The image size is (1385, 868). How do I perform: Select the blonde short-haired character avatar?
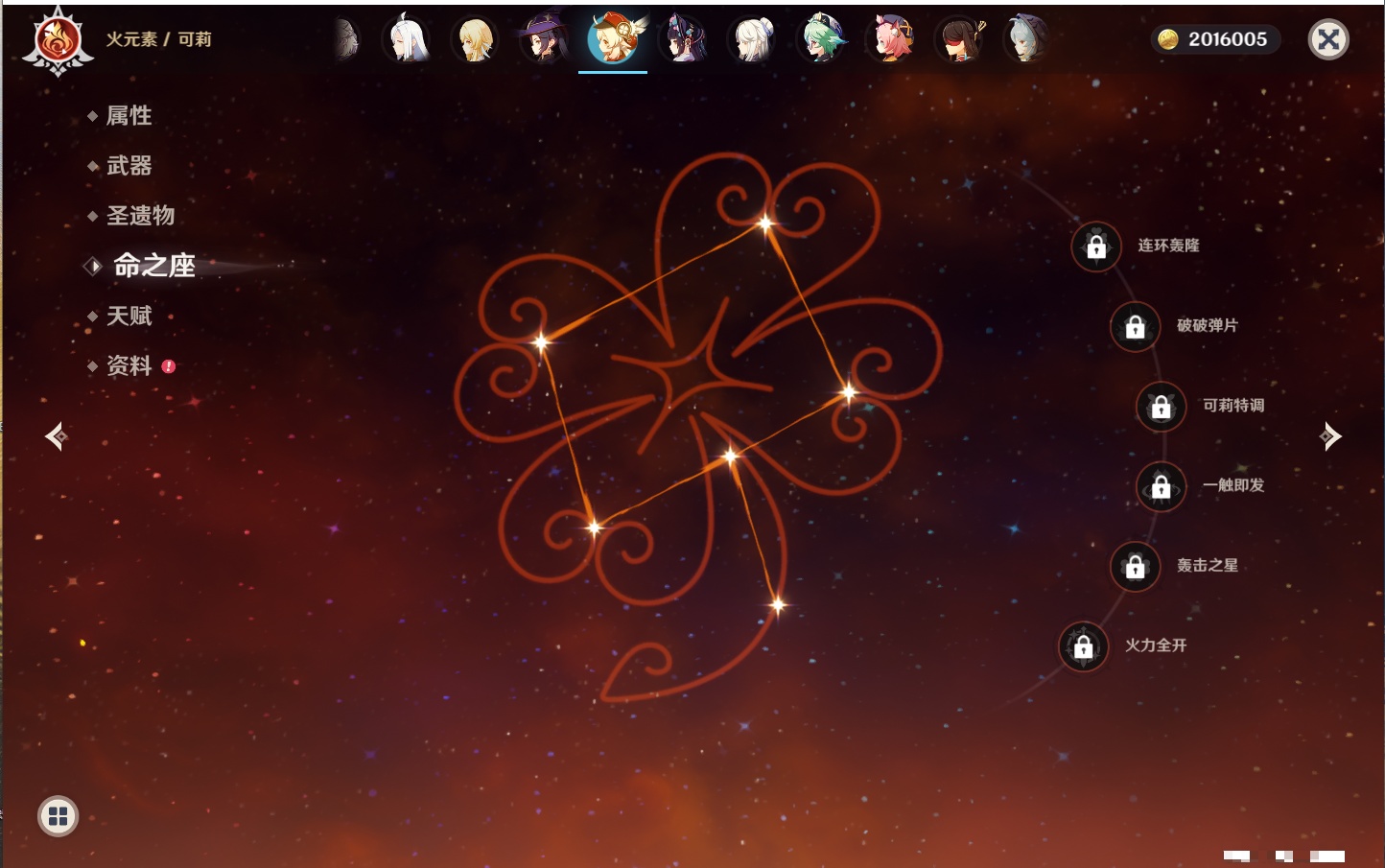[476, 39]
